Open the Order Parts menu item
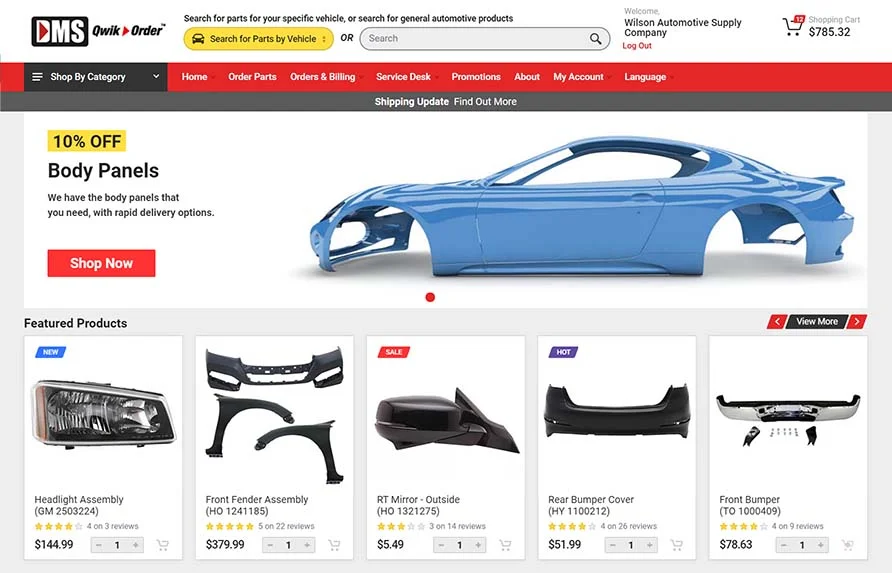Viewport: 892px width, 573px height. [x=252, y=77]
